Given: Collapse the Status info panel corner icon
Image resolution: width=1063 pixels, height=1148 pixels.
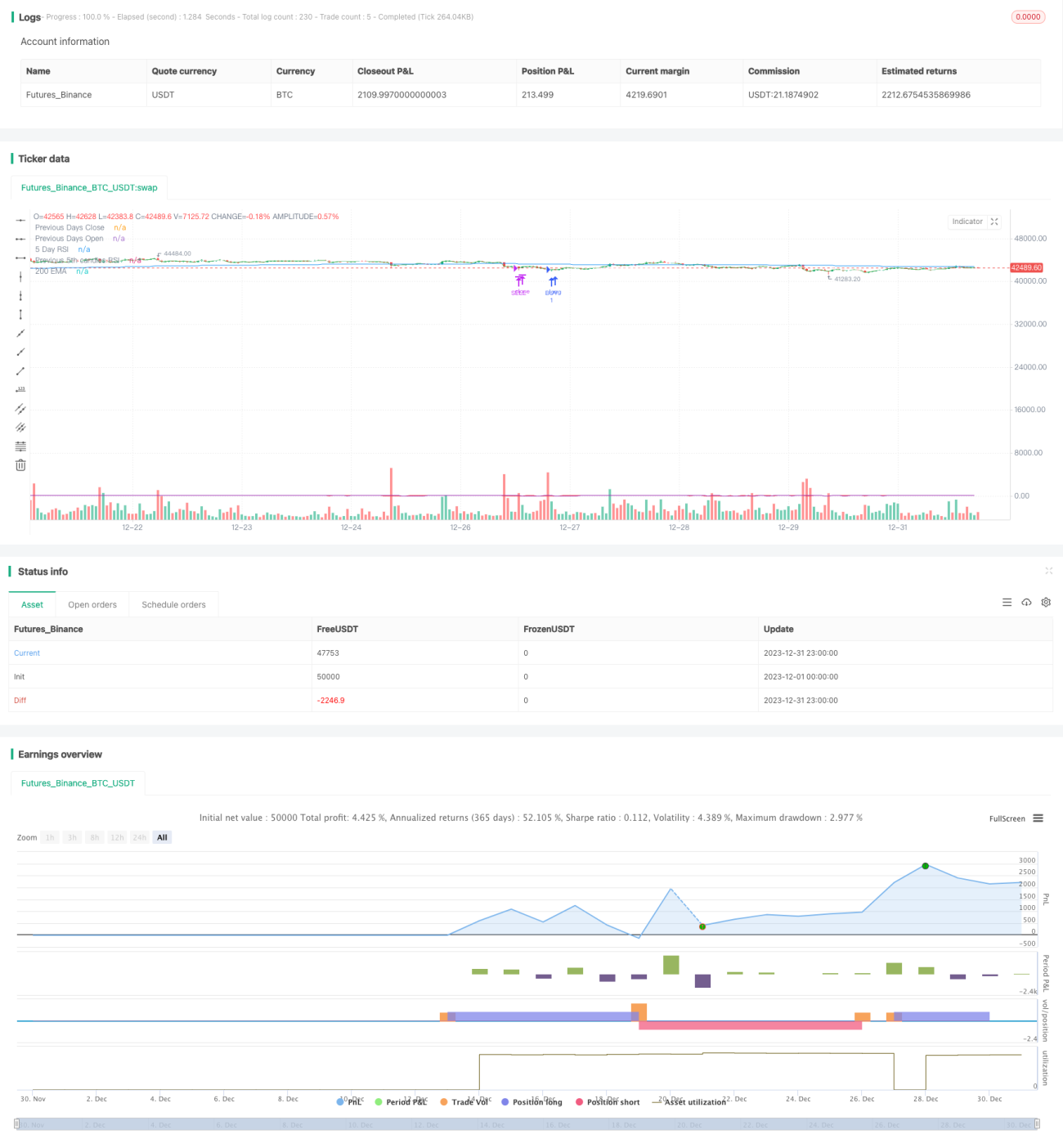Looking at the screenshot, I should tap(1048, 571).
